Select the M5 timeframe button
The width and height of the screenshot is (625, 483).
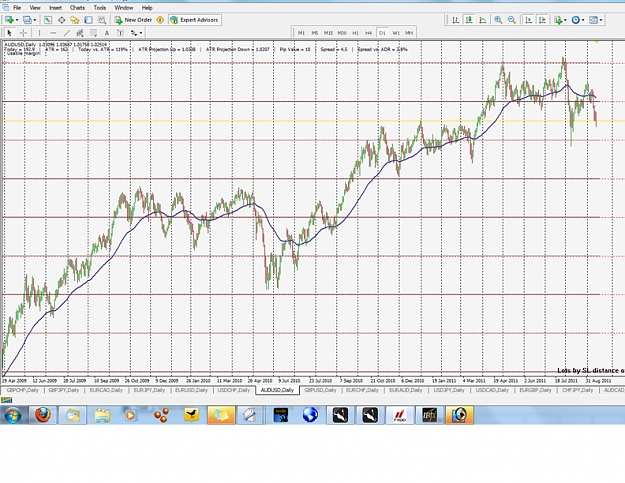click(x=315, y=33)
